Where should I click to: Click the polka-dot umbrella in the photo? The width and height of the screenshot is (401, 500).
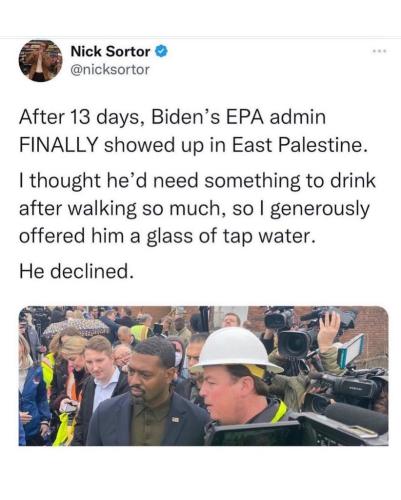click(x=78, y=327)
